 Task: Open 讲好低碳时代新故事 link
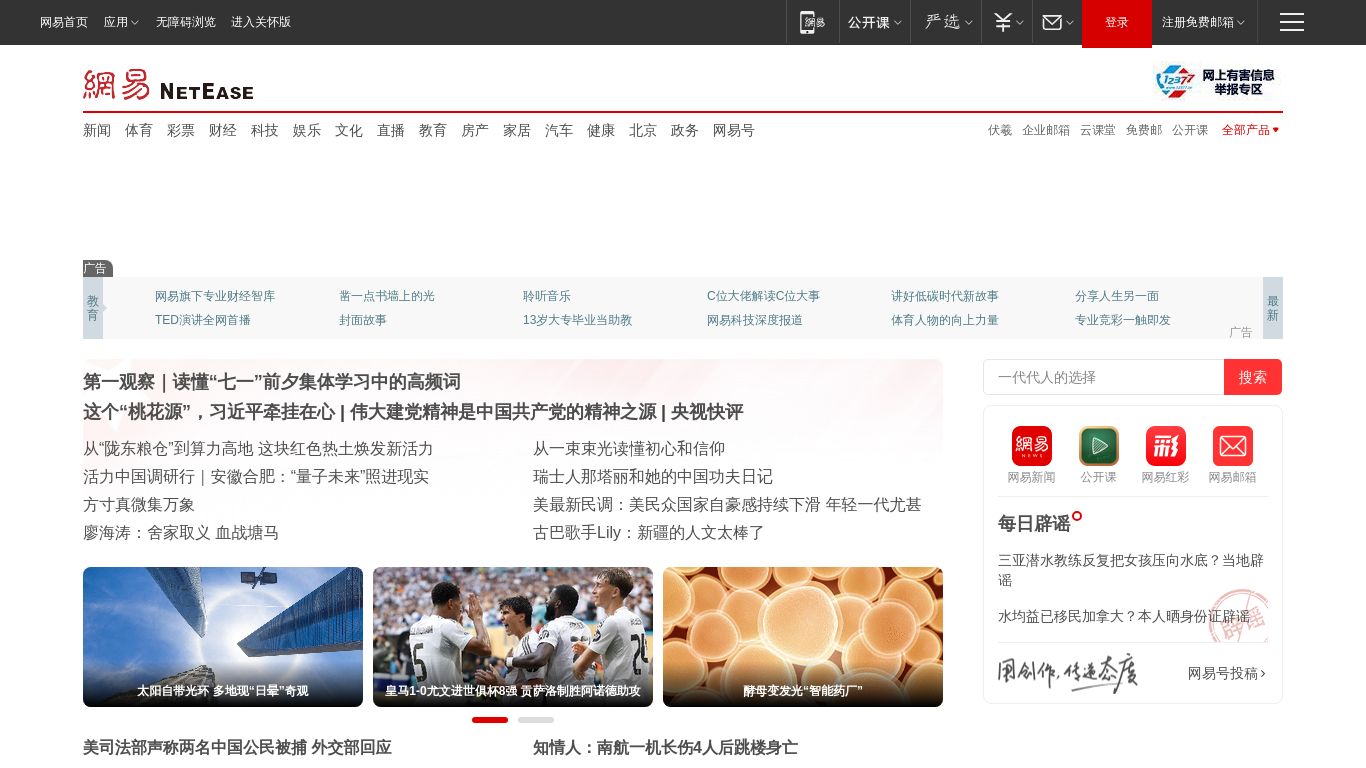coord(945,296)
